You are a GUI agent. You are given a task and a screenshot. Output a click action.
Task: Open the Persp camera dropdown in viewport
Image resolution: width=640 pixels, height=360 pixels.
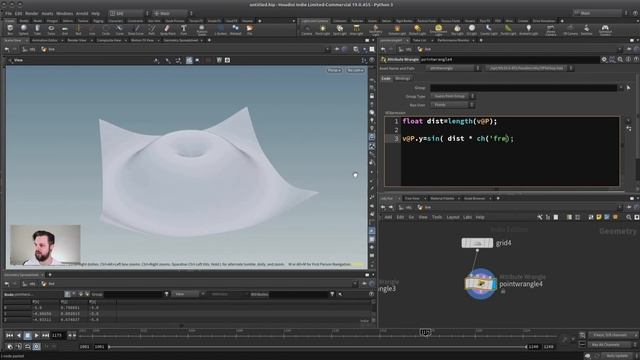tap(334, 71)
